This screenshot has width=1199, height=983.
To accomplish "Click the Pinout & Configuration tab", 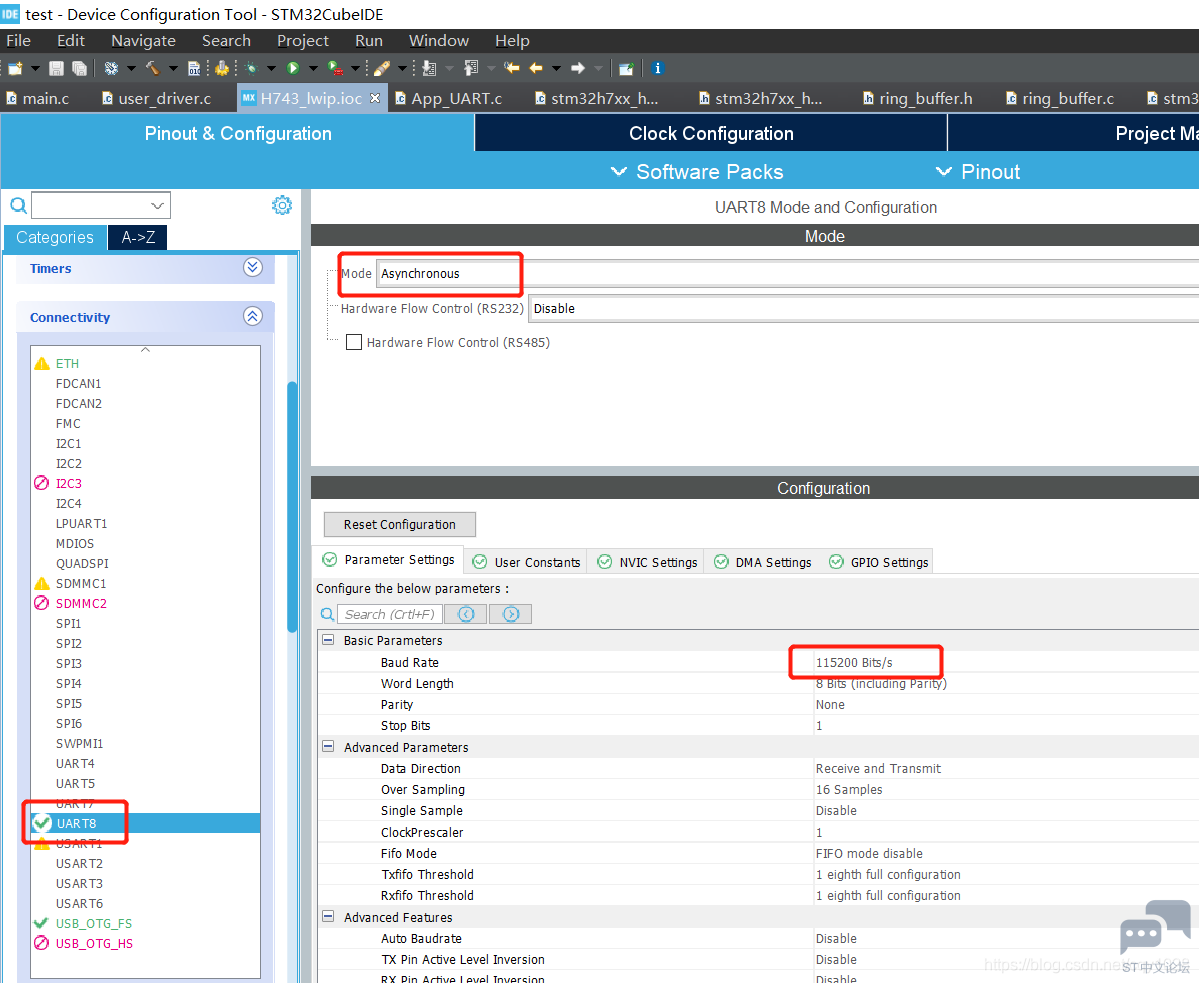I will 238,134.
